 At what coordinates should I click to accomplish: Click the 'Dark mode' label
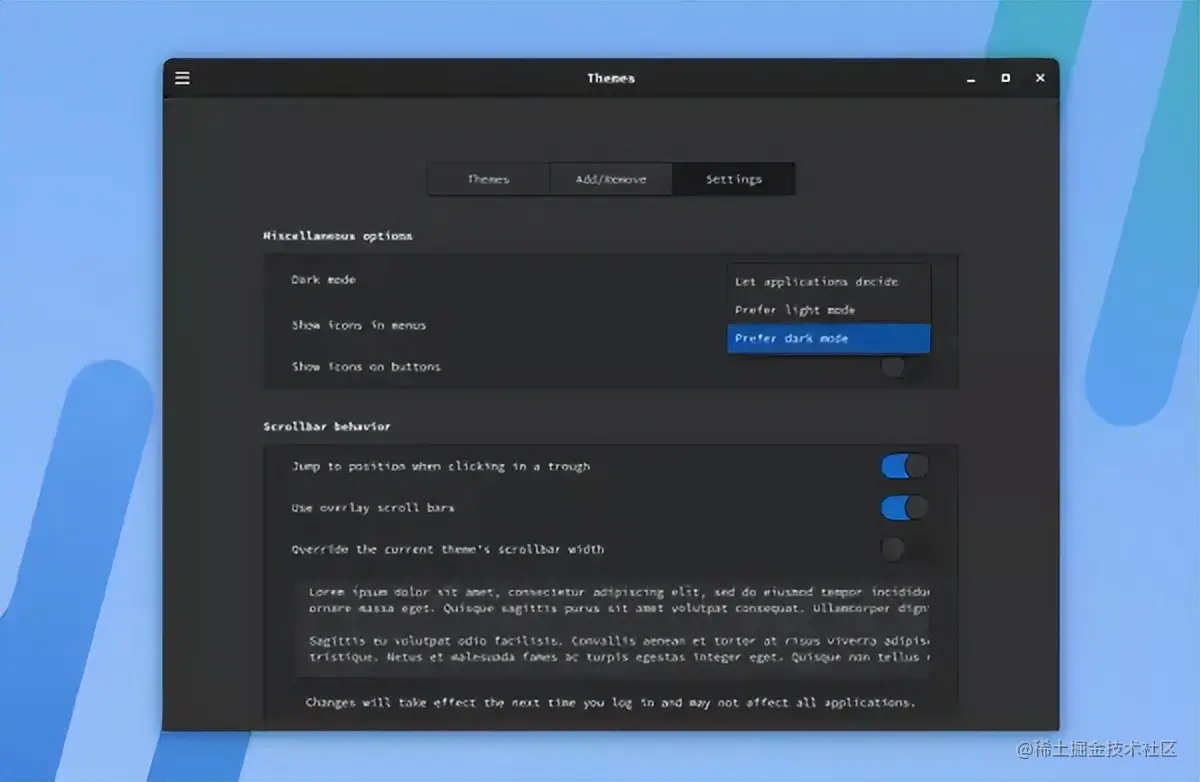pyautogui.click(x=323, y=280)
